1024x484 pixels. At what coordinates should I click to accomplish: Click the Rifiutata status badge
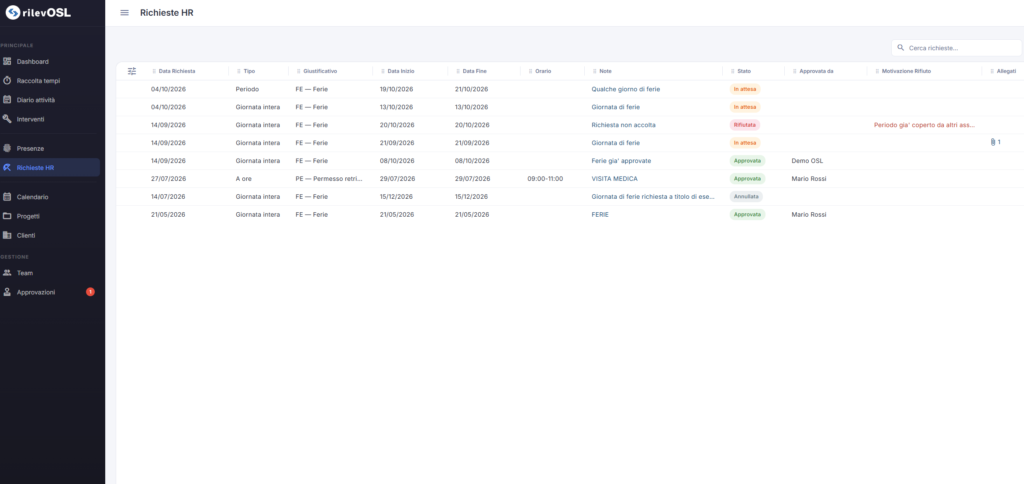744,125
